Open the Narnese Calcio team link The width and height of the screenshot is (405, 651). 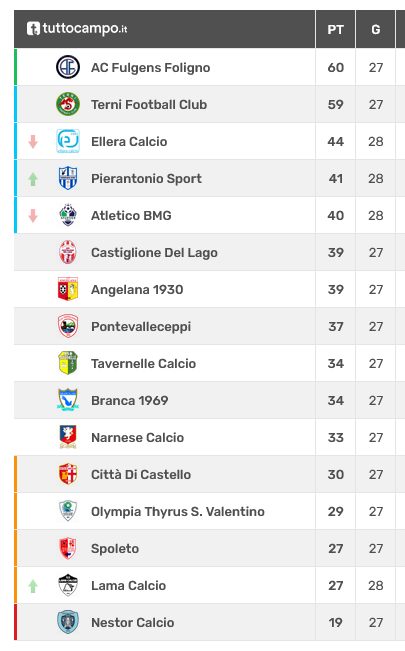click(137, 437)
